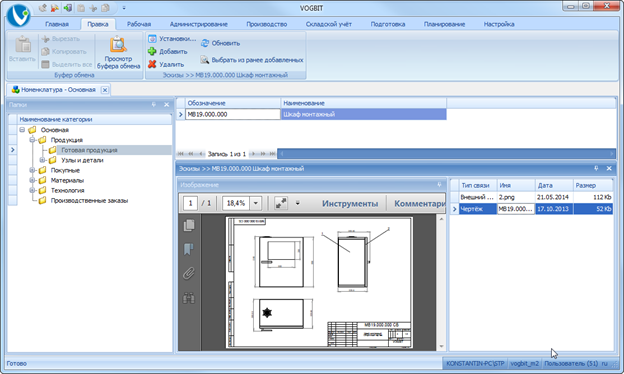The width and height of the screenshot is (624, 374).
Task: Click the red cross Удалить icon
Action: pyautogui.click(x=152, y=64)
